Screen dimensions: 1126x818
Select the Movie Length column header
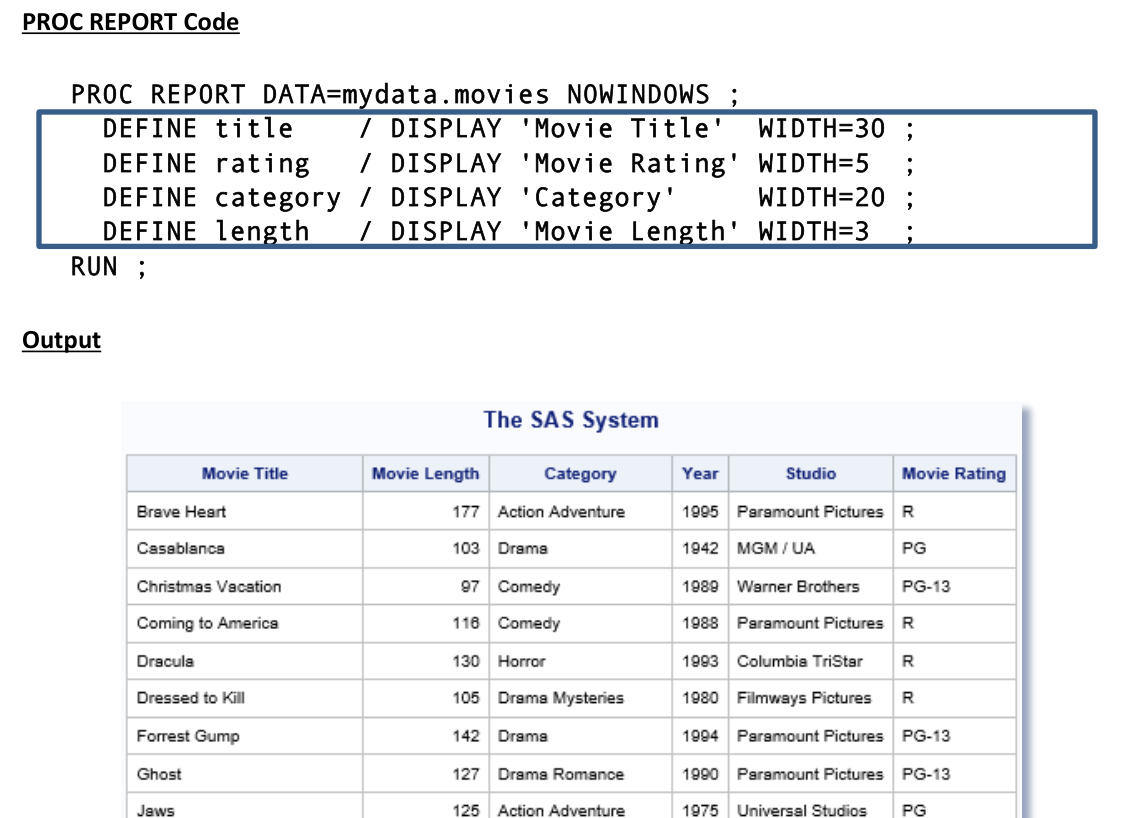(425, 474)
